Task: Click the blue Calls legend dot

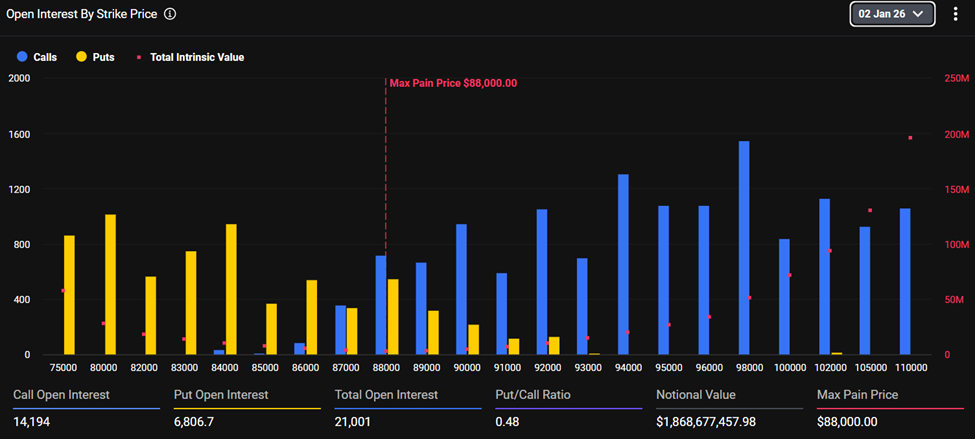Action: click(21, 57)
